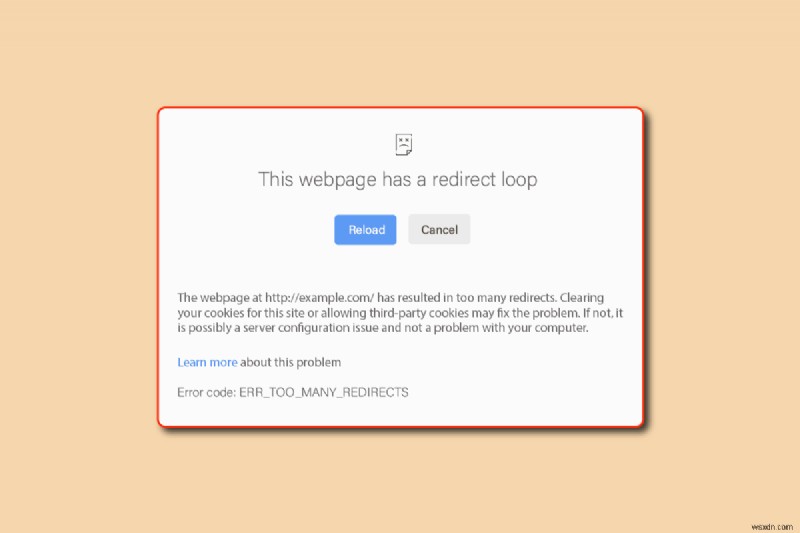Click the Cancel button
This screenshot has height=533, width=800.
pyautogui.click(x=439, y=230)
